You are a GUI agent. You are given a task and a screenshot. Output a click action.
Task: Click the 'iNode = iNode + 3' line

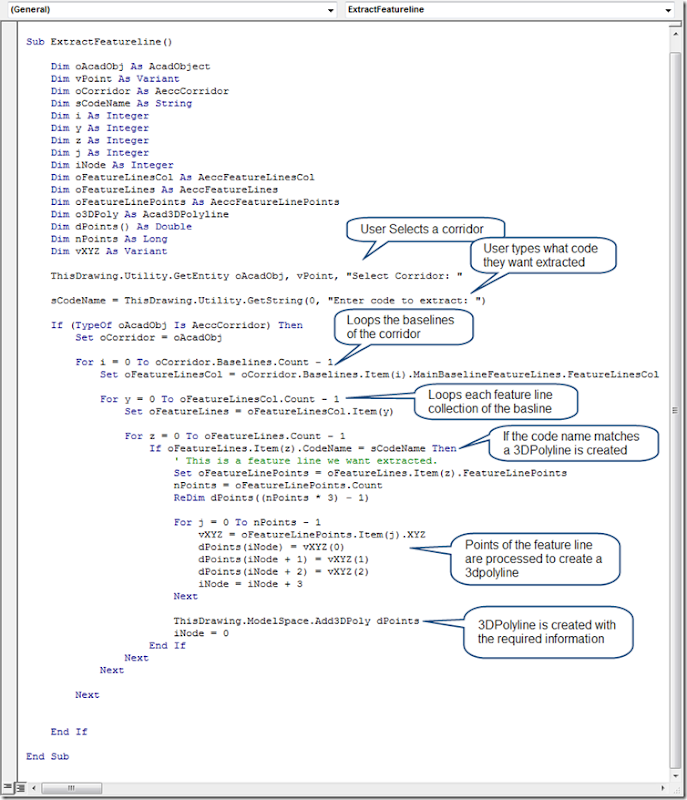coord(250,584)
